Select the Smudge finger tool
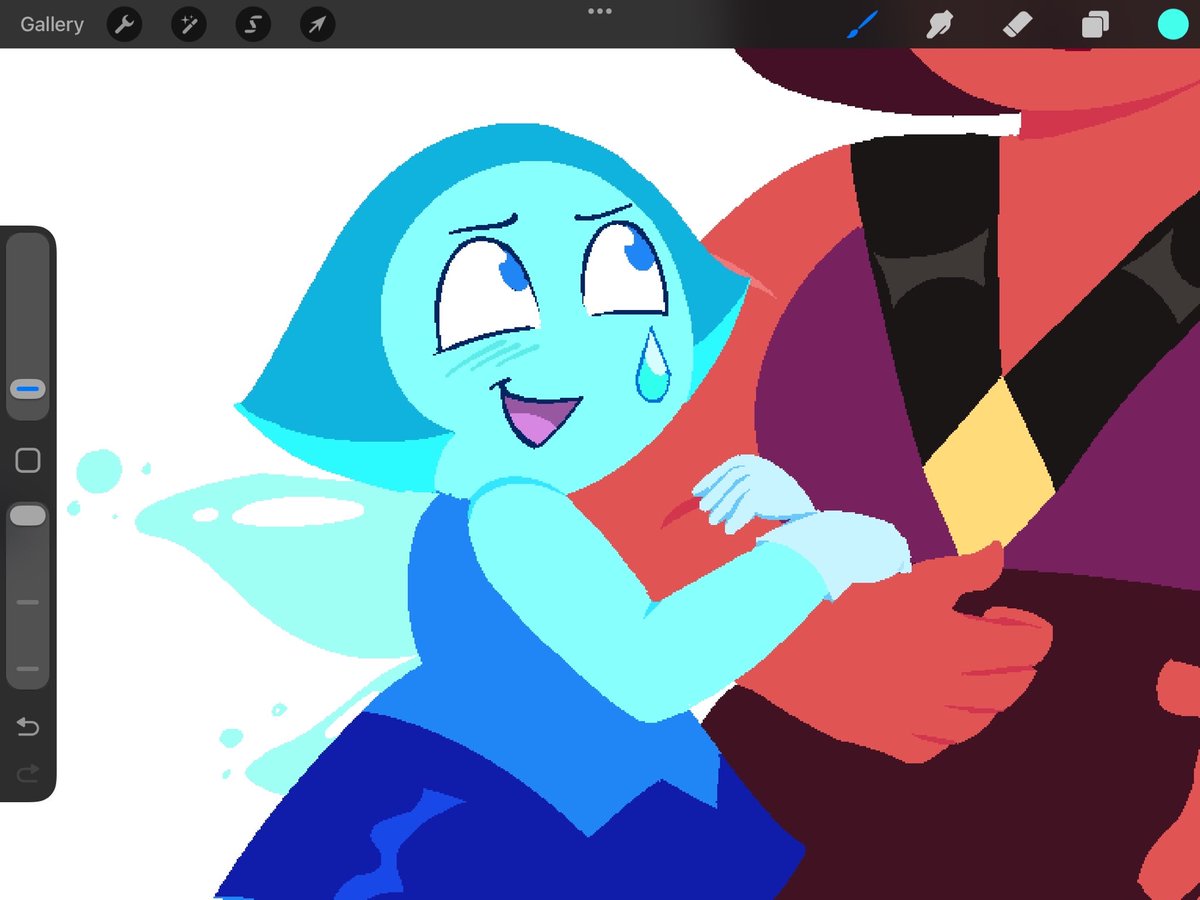The height and width of the screenshot is (900, 1200). pos(939,24)
